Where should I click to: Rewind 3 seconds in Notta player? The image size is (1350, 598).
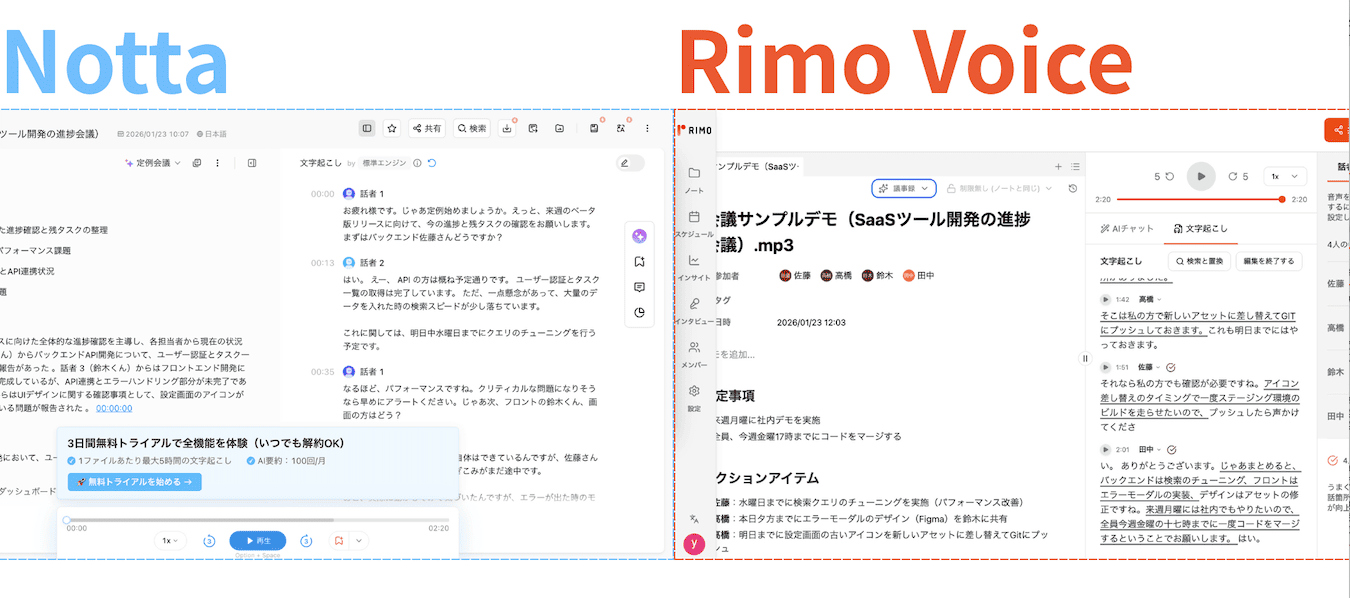click(209, 541)
